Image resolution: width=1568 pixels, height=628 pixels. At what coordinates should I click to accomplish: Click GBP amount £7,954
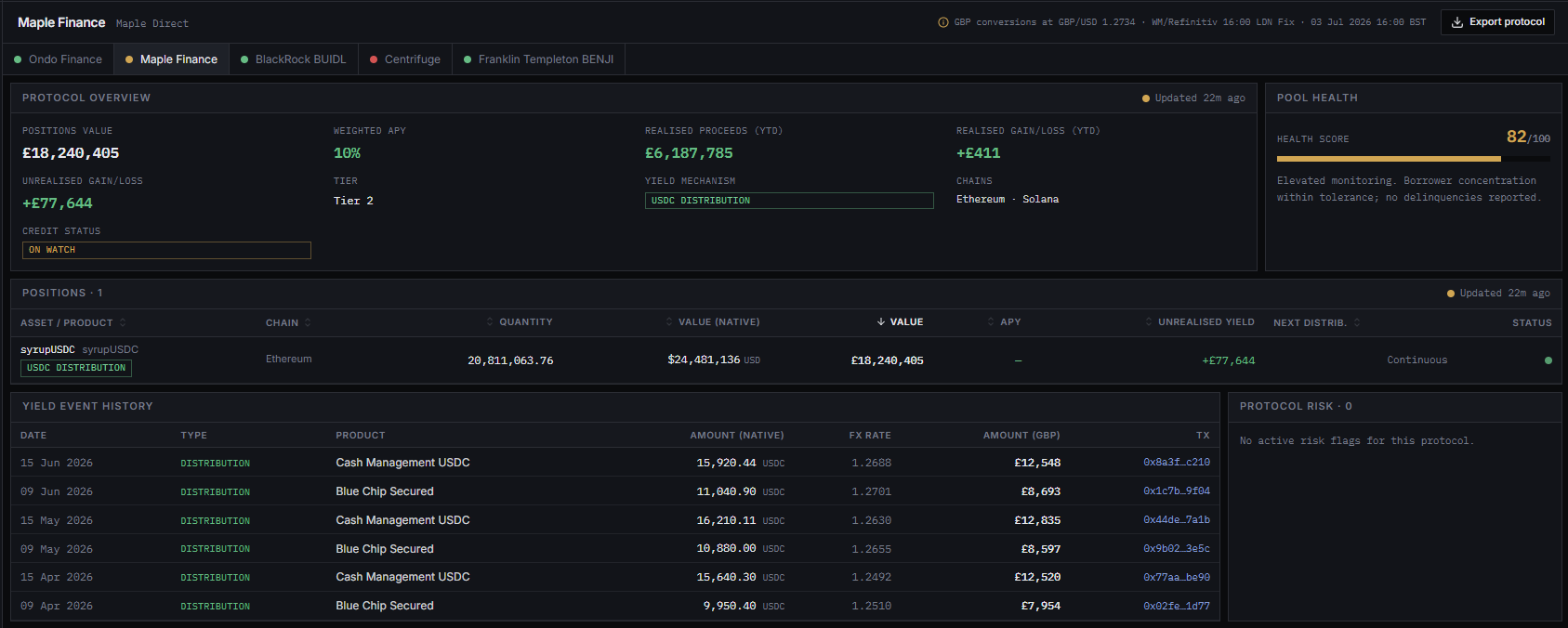click(1041, 606)
